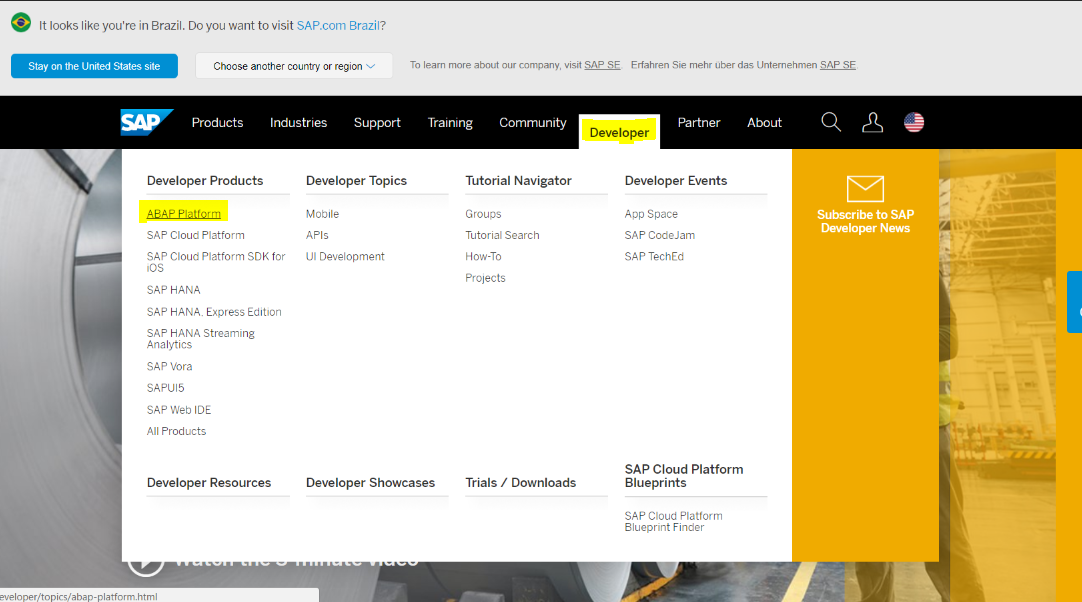
Task: Click the SAP Cloud Platform Blueprints heading
Action: 684,476
